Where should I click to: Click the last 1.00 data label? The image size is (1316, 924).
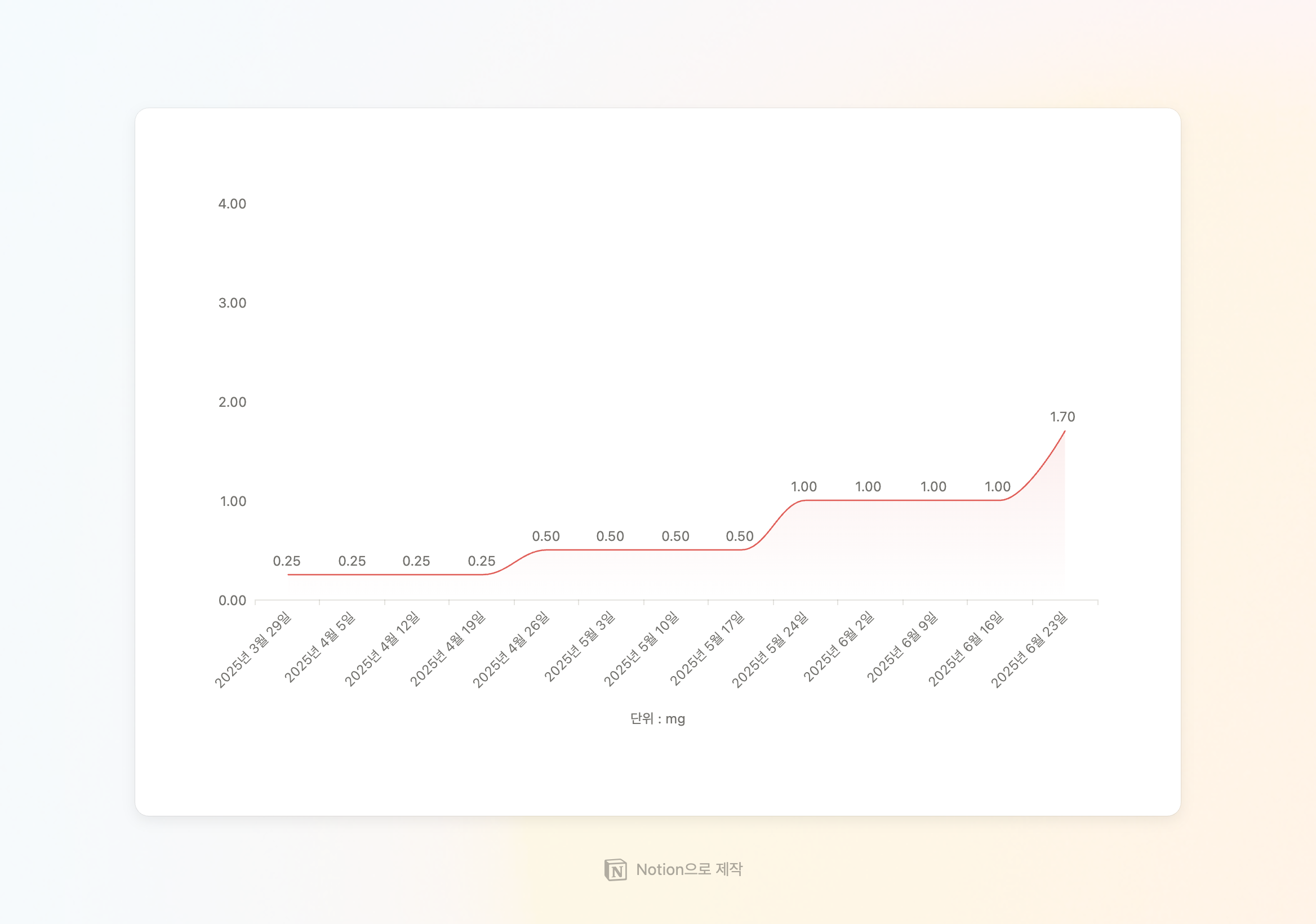click(997, 487)
